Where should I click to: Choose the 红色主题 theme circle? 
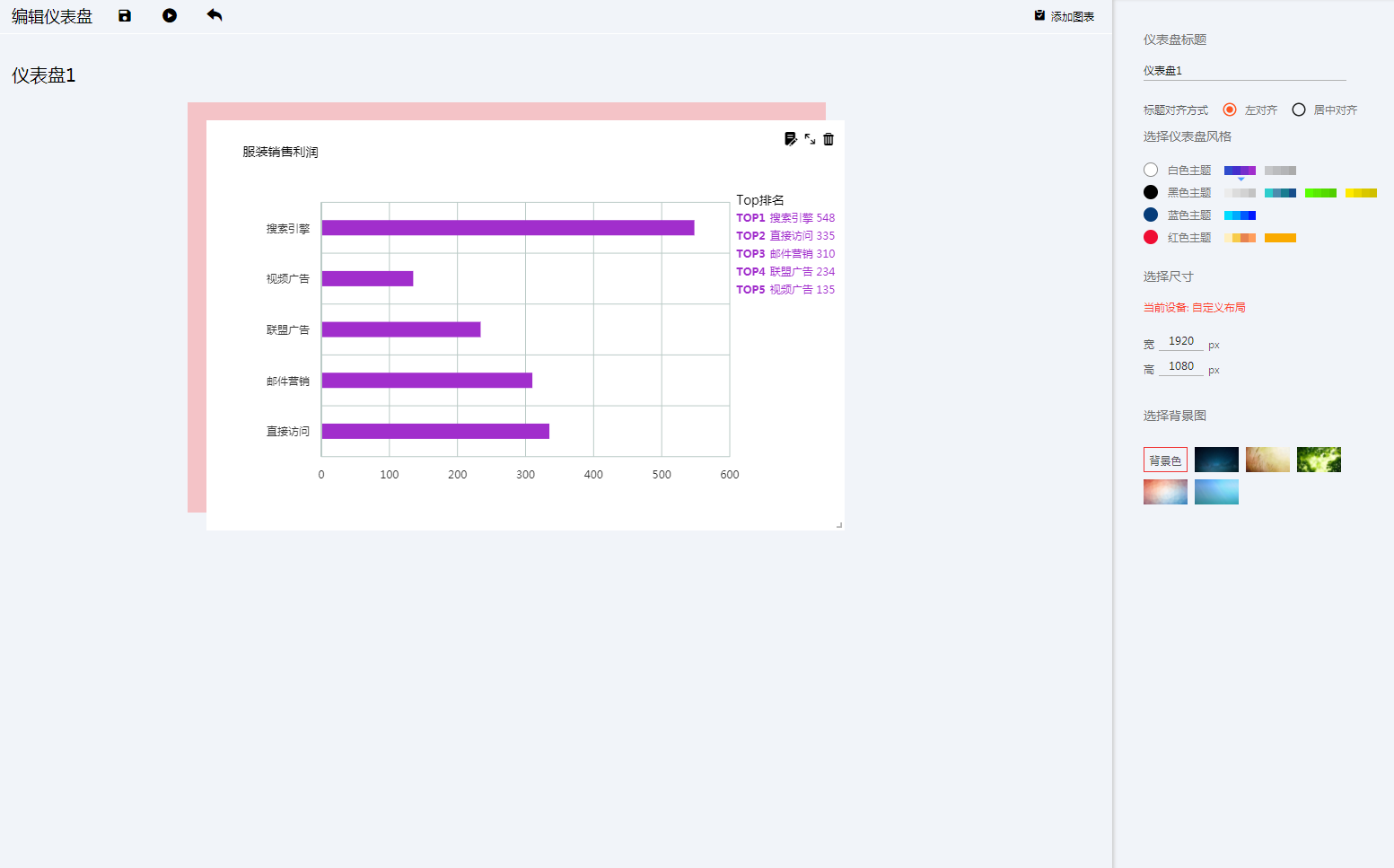1151,237
